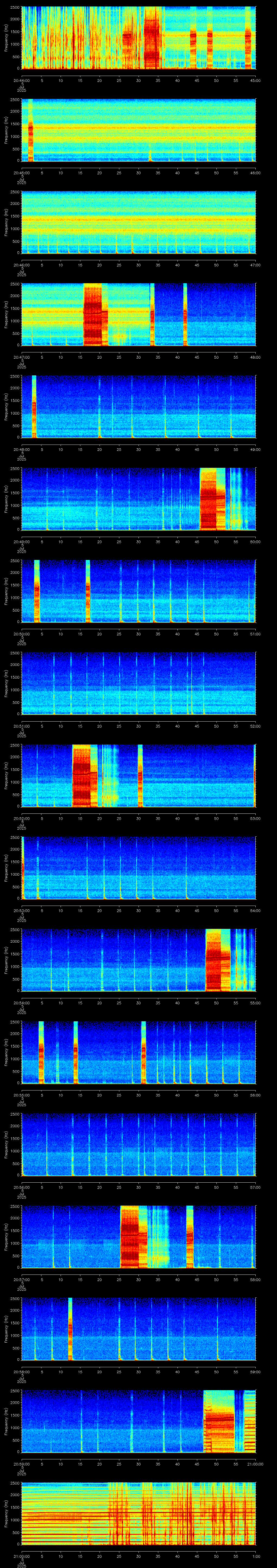Click Frequency (Hz) axis title of 21:00:00 panel
This screenshot has width=277, height=1568.
pyautogui.click(x=6, y=1513)
